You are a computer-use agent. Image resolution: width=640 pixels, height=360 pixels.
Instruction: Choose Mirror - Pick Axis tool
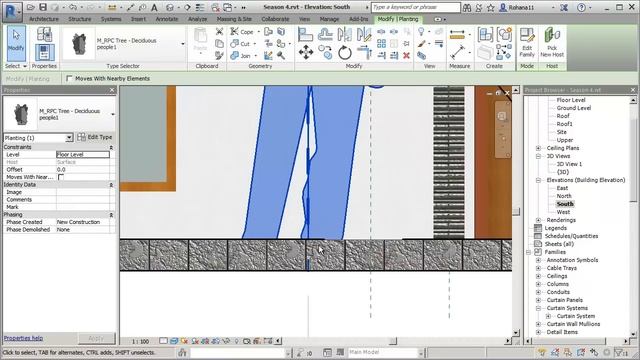click(x=345, y=34)
